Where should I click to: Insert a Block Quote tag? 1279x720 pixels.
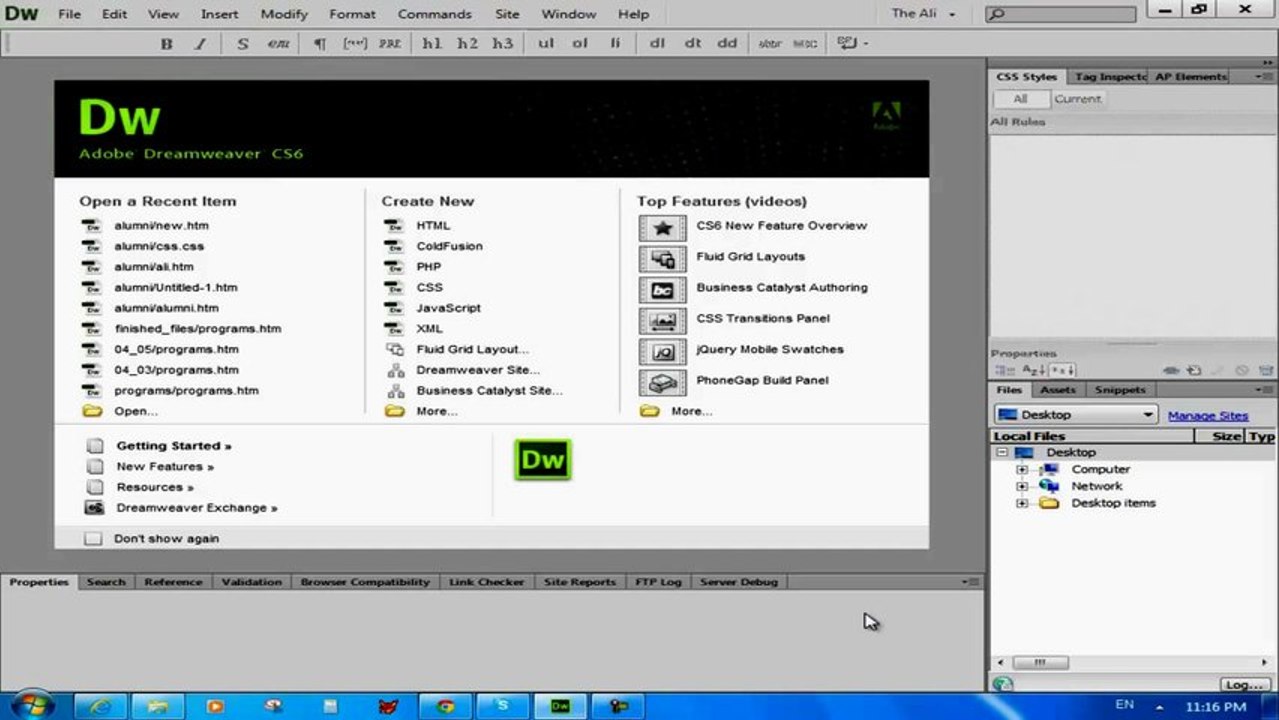[x=354, y=44]
